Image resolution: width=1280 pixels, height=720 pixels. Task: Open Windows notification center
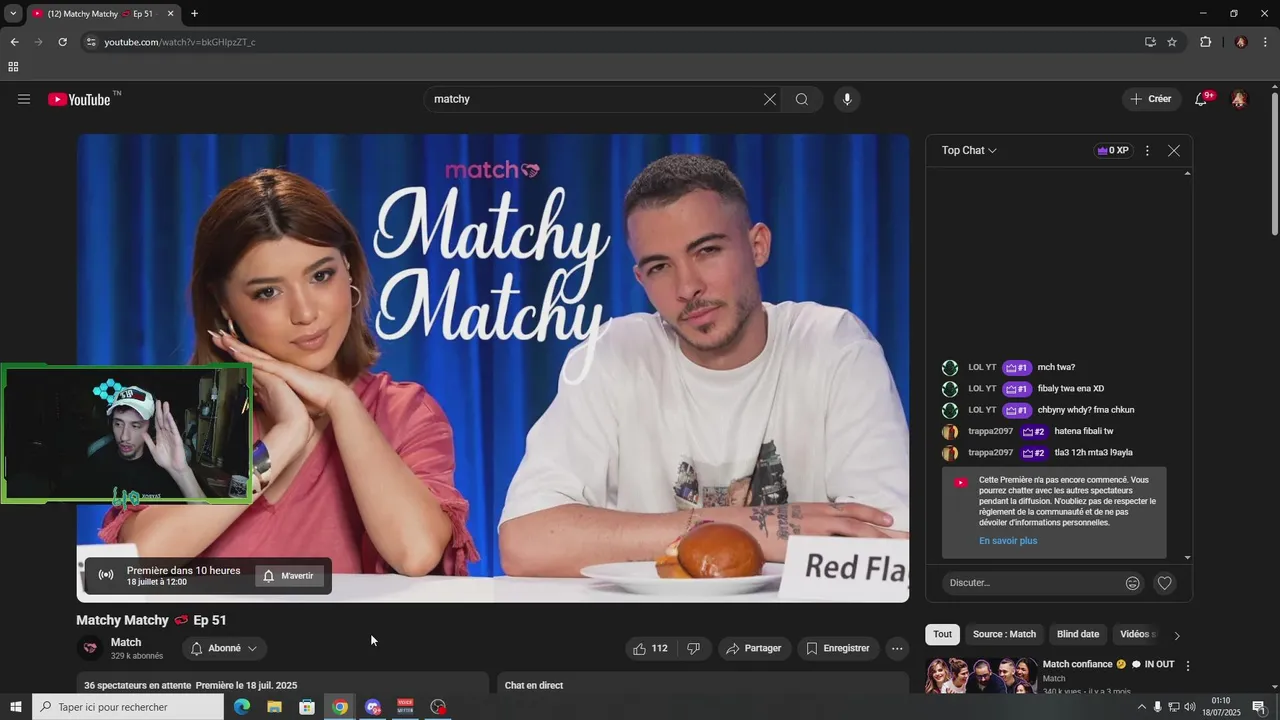[x=1259, y=707]
